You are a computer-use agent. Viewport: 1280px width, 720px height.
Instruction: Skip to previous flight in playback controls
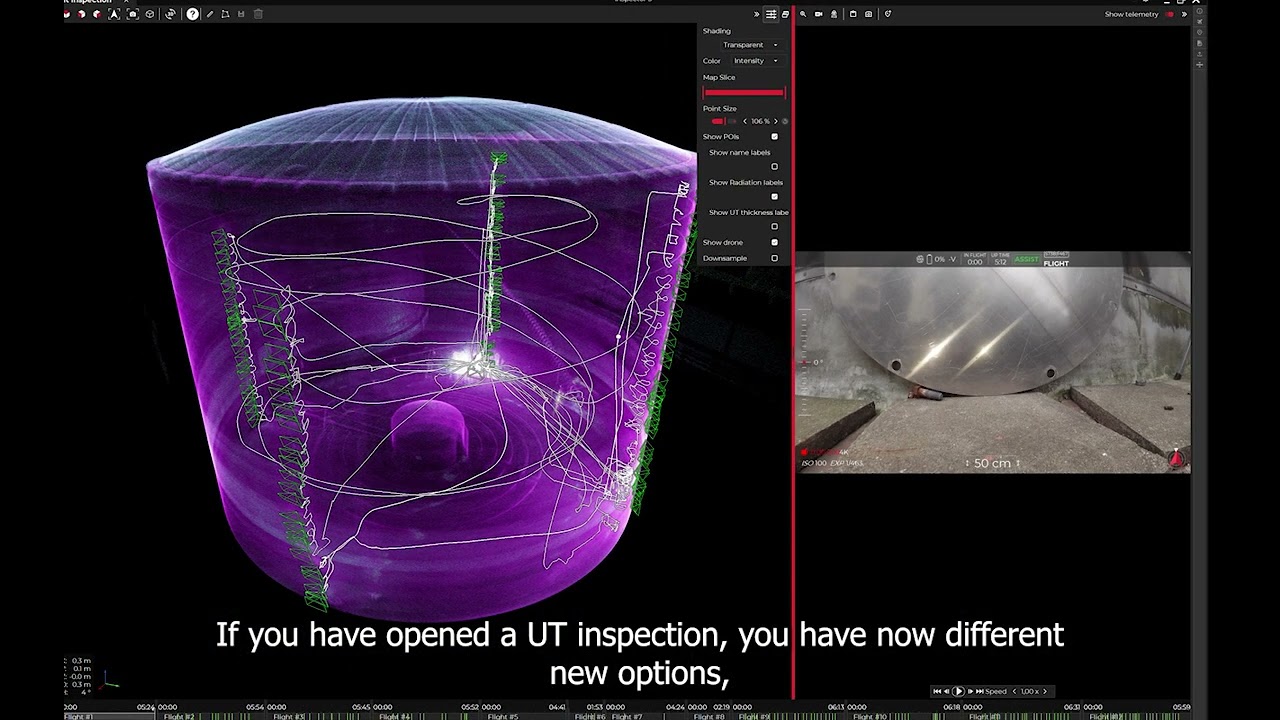(x=937, y=691)
